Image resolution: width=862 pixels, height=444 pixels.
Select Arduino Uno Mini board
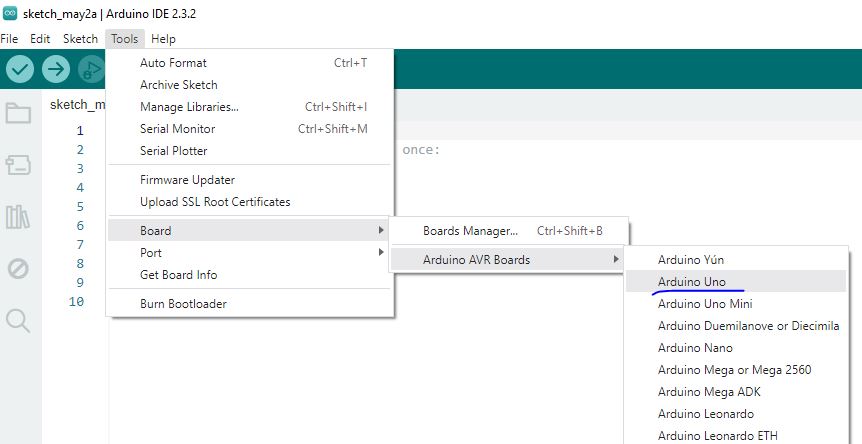tap(737, 304)
